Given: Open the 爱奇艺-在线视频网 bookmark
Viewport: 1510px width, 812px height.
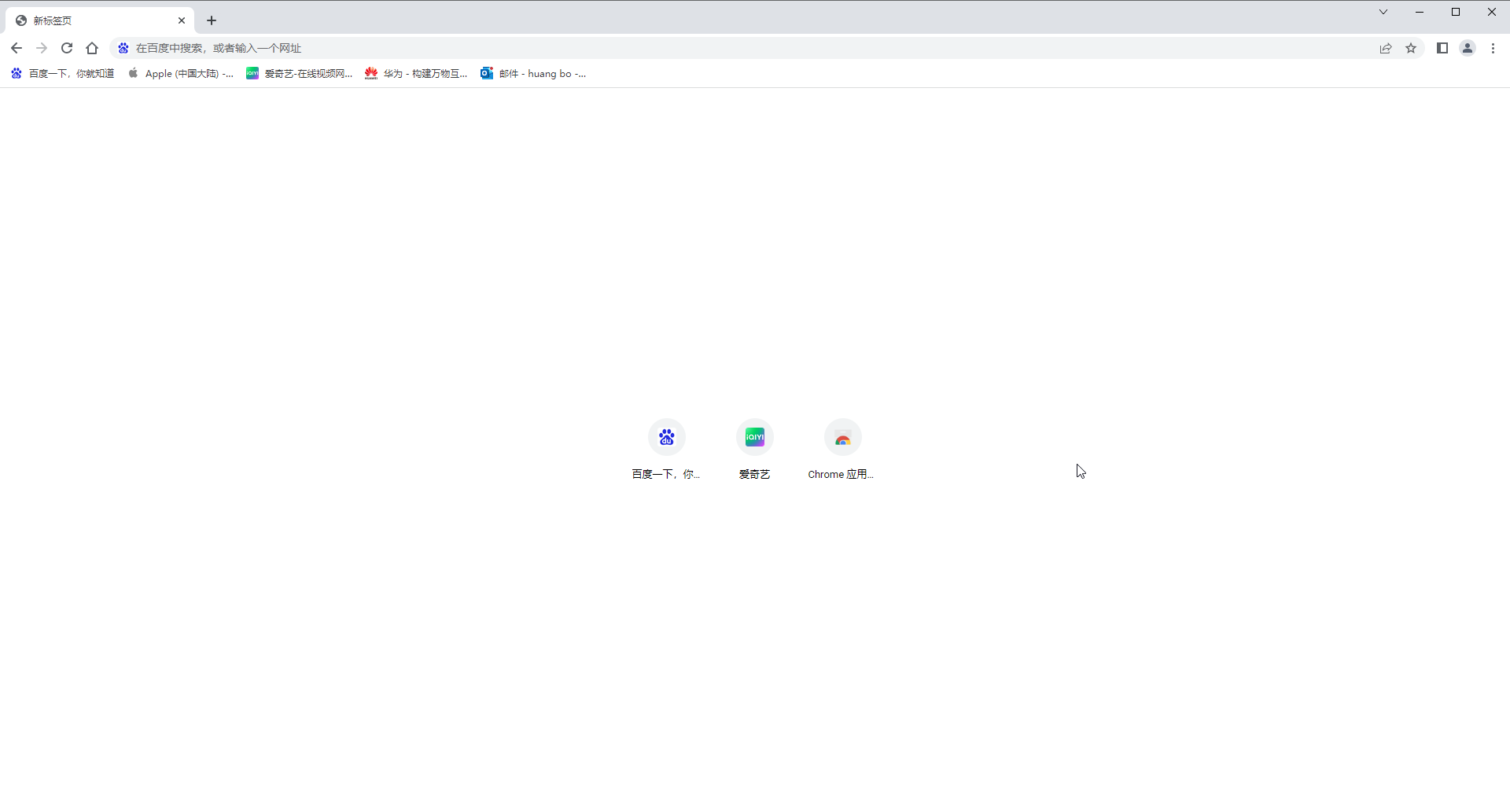Looking at the screenshot, I should pyautogui.click(x=299, y=73).
